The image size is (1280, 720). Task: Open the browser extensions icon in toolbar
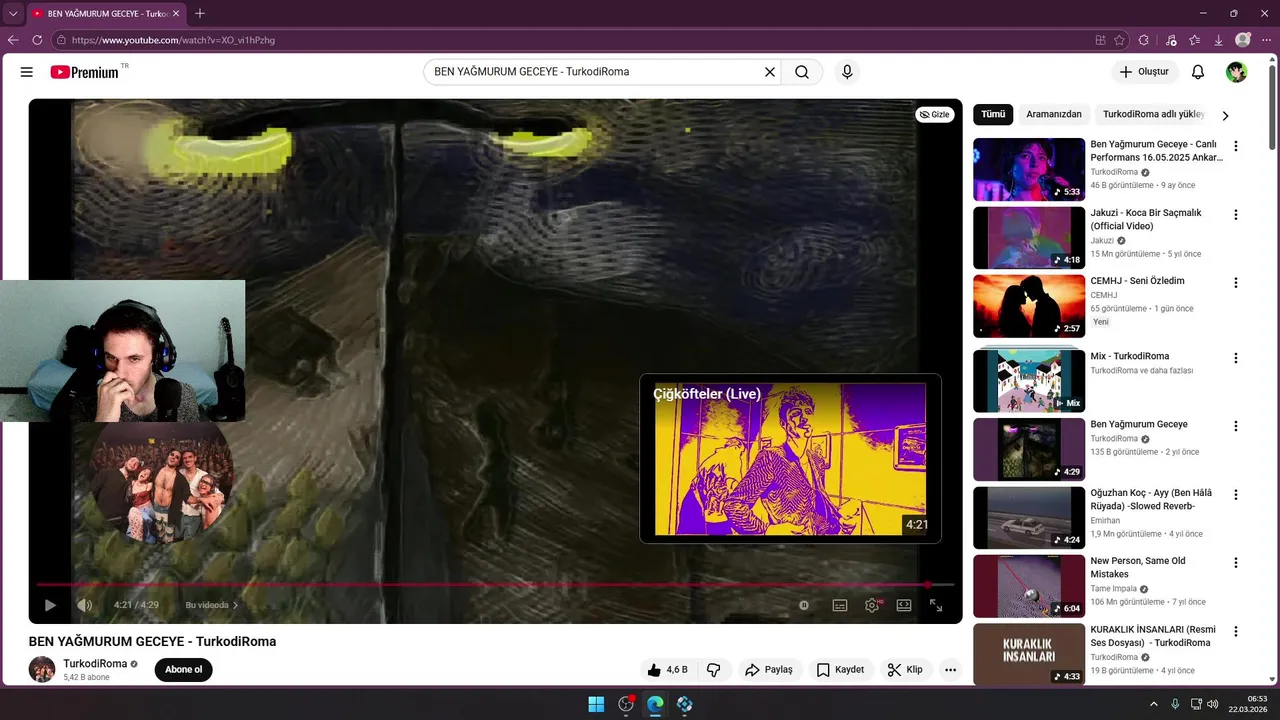pos(1144,40)
